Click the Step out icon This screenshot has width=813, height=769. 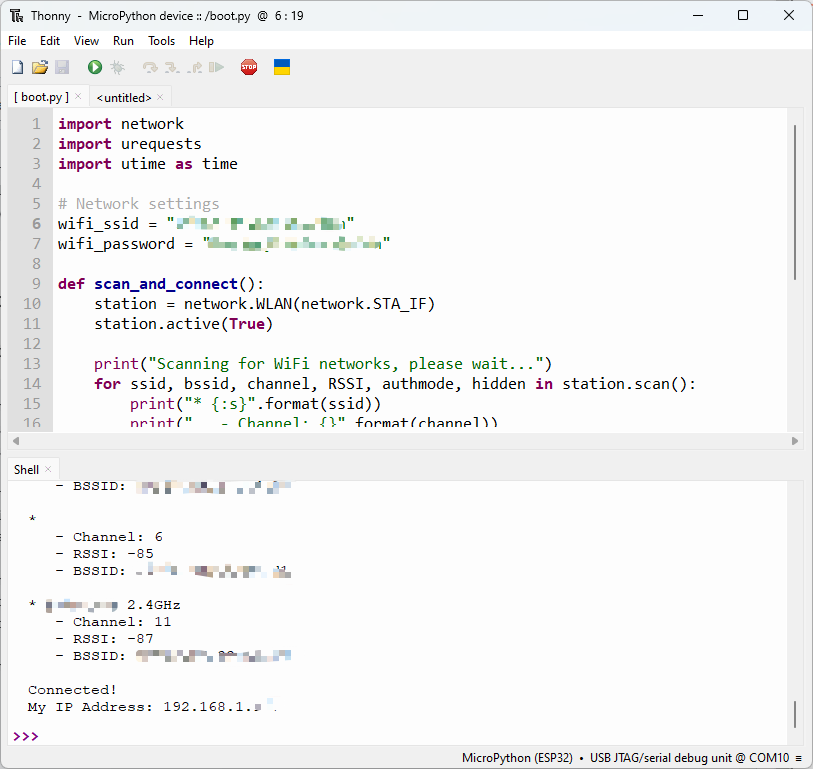pyautogui.click(x=194, y=67)
